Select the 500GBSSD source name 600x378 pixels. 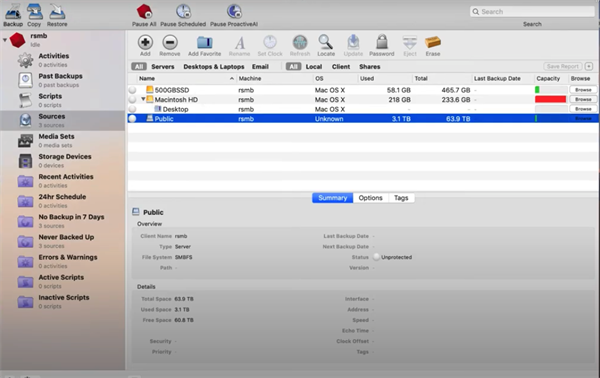[172, 90]
